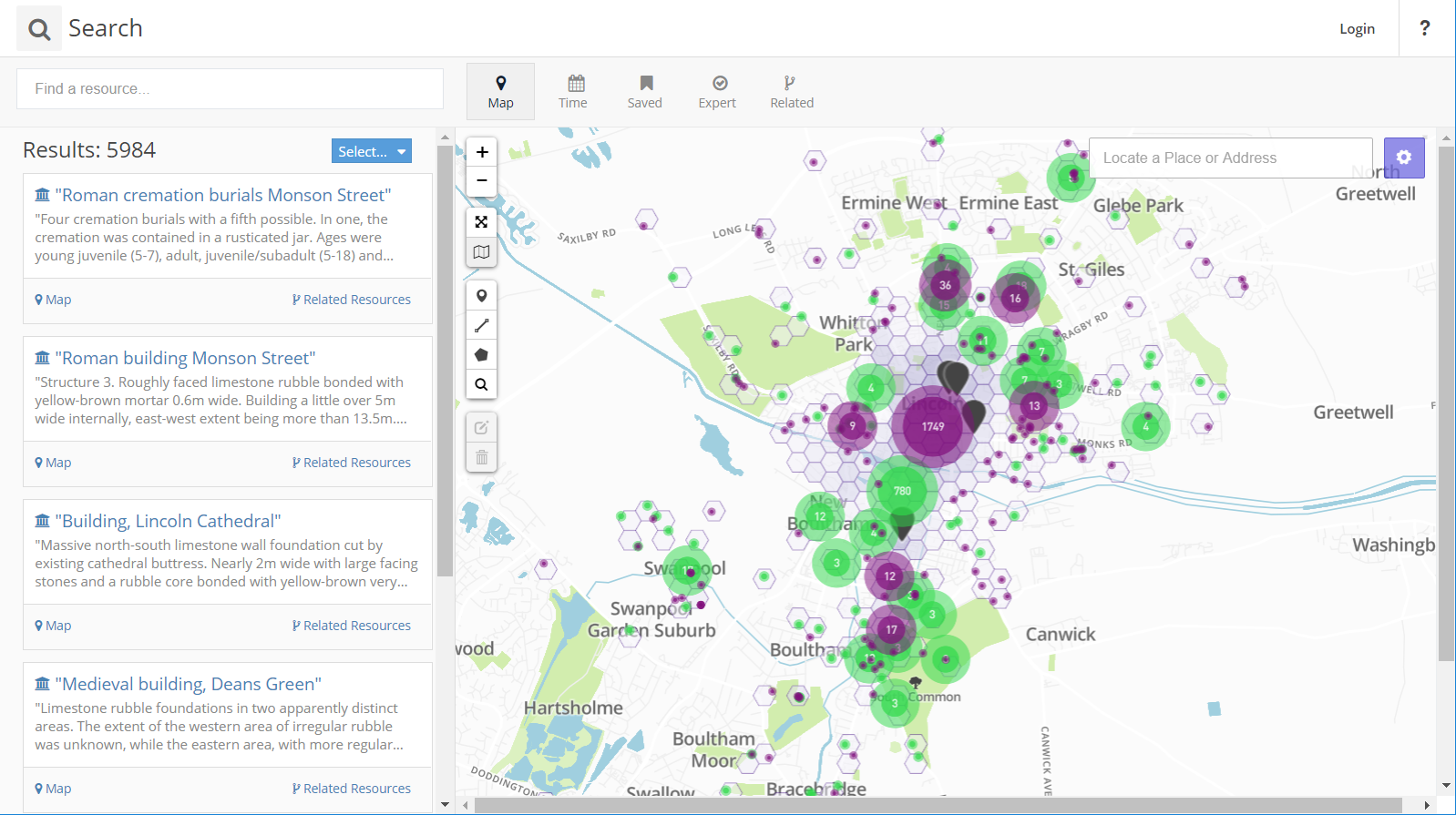This screenshot has width=1456, height=815.
Task: Click the Find a resource search field
Action: click(230, 89)
